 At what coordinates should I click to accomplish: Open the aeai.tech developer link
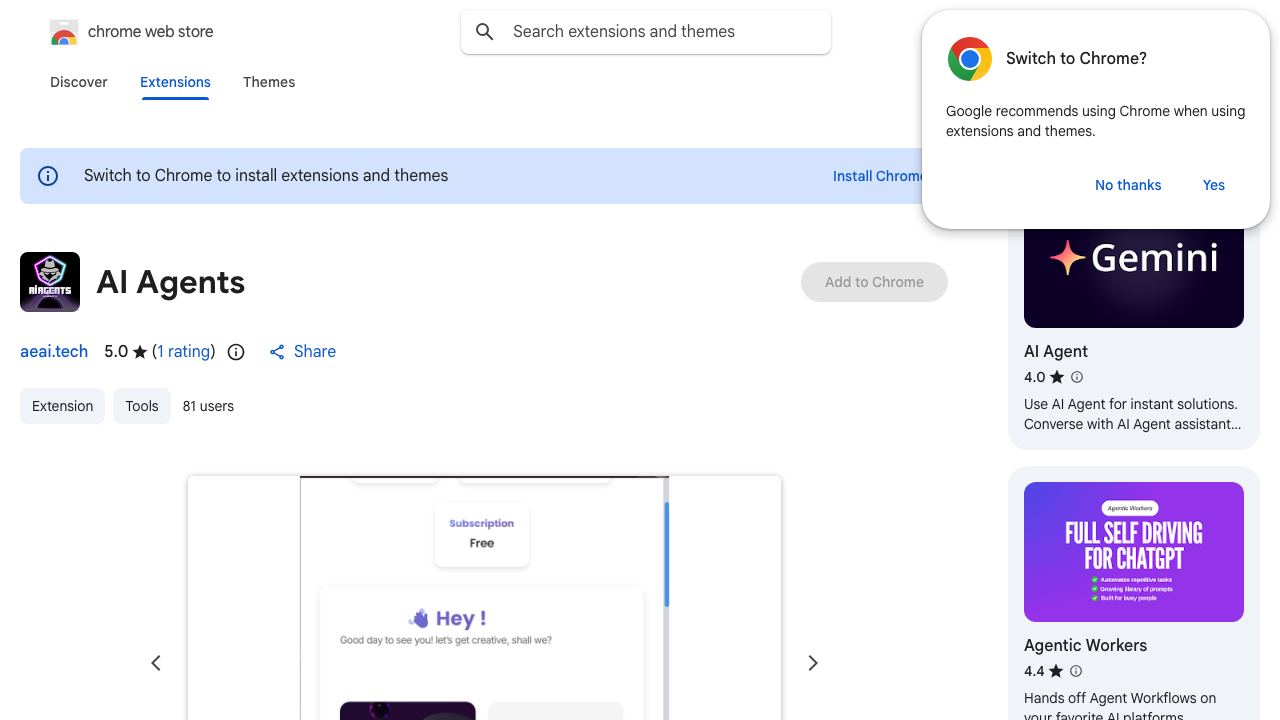point(54,352)
